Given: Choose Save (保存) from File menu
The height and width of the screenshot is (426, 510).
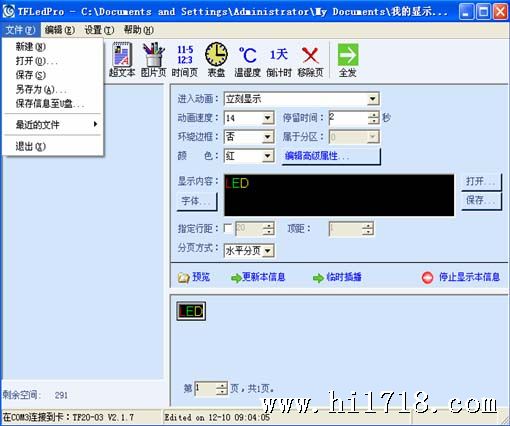Looking at the screenshot, I should pos(53,75).
